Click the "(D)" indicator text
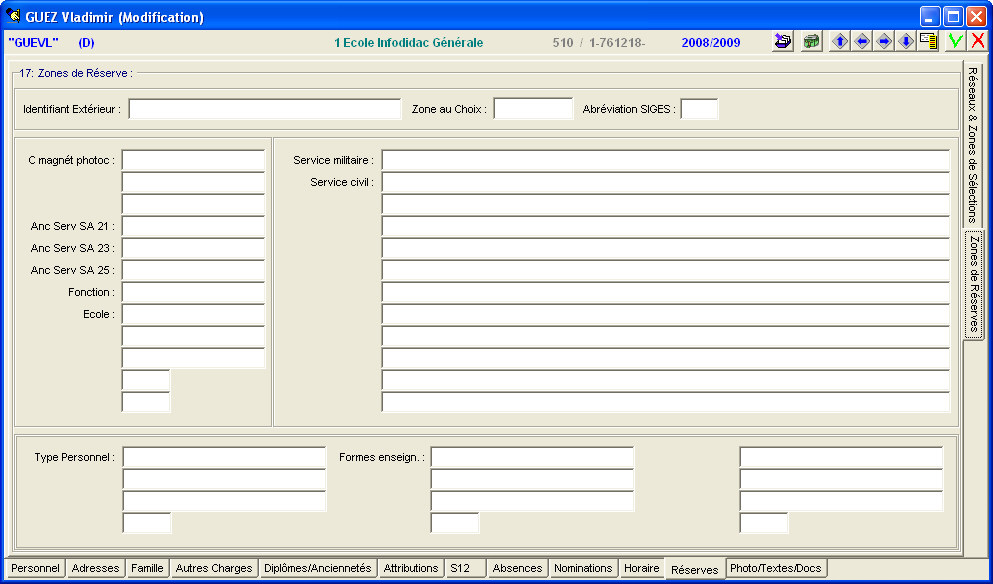The image size is (993, 584). click(86, 43)
